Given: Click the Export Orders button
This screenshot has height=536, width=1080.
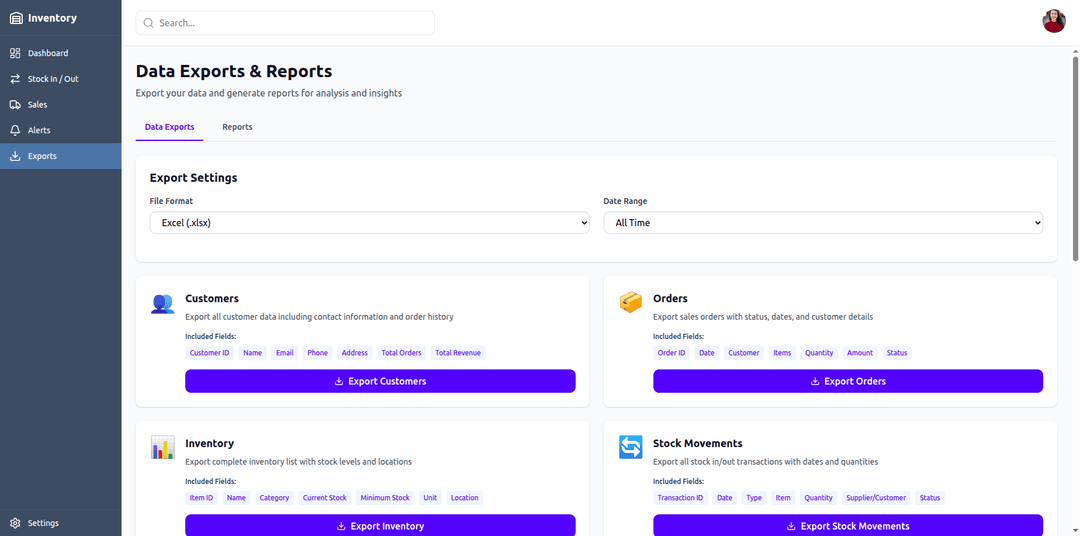Looking at the screenshot, I should [848, 381].
